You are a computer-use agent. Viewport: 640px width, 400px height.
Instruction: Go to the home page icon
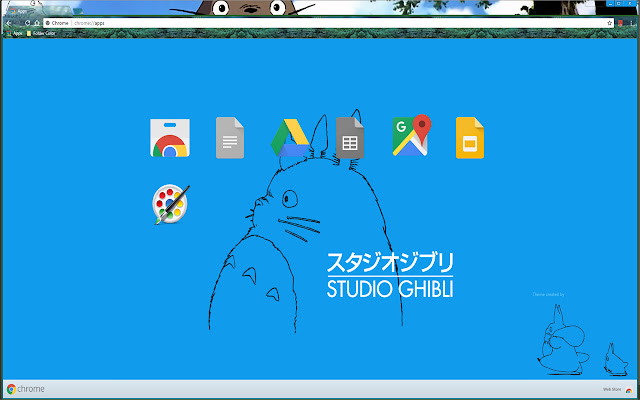[37, 23]
